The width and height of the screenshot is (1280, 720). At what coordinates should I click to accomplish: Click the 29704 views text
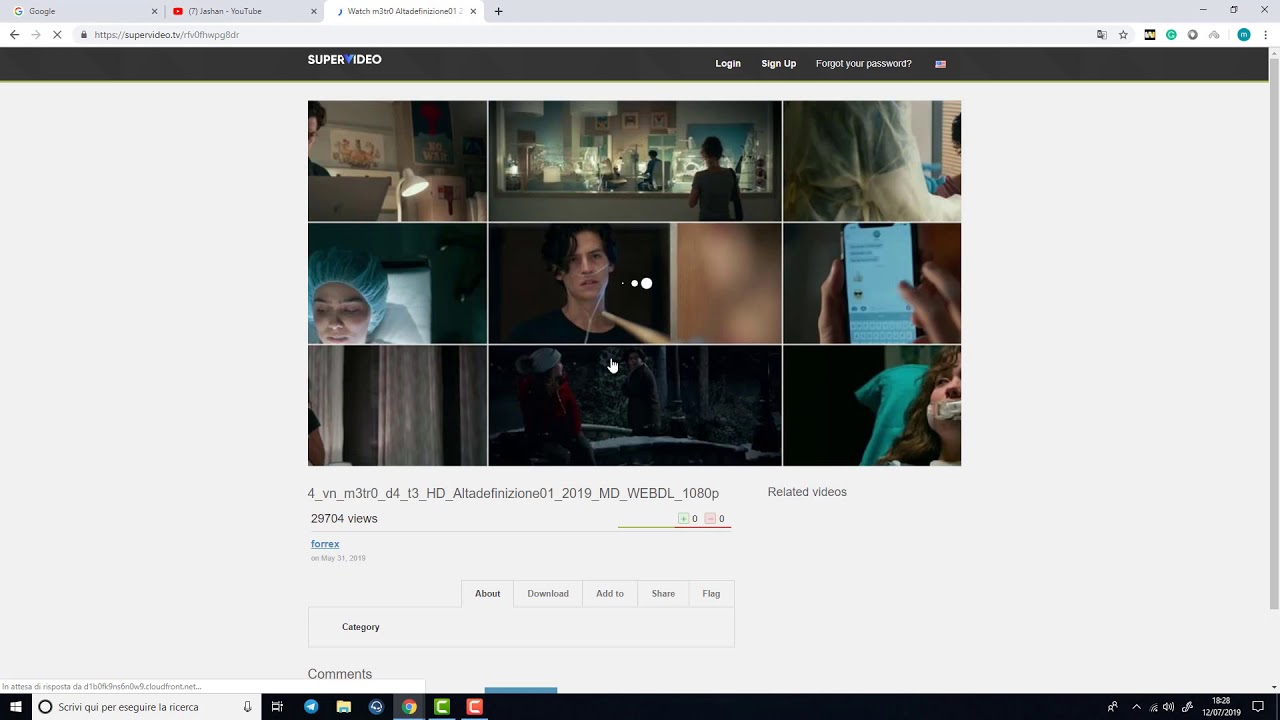click(x=344, y=518)
